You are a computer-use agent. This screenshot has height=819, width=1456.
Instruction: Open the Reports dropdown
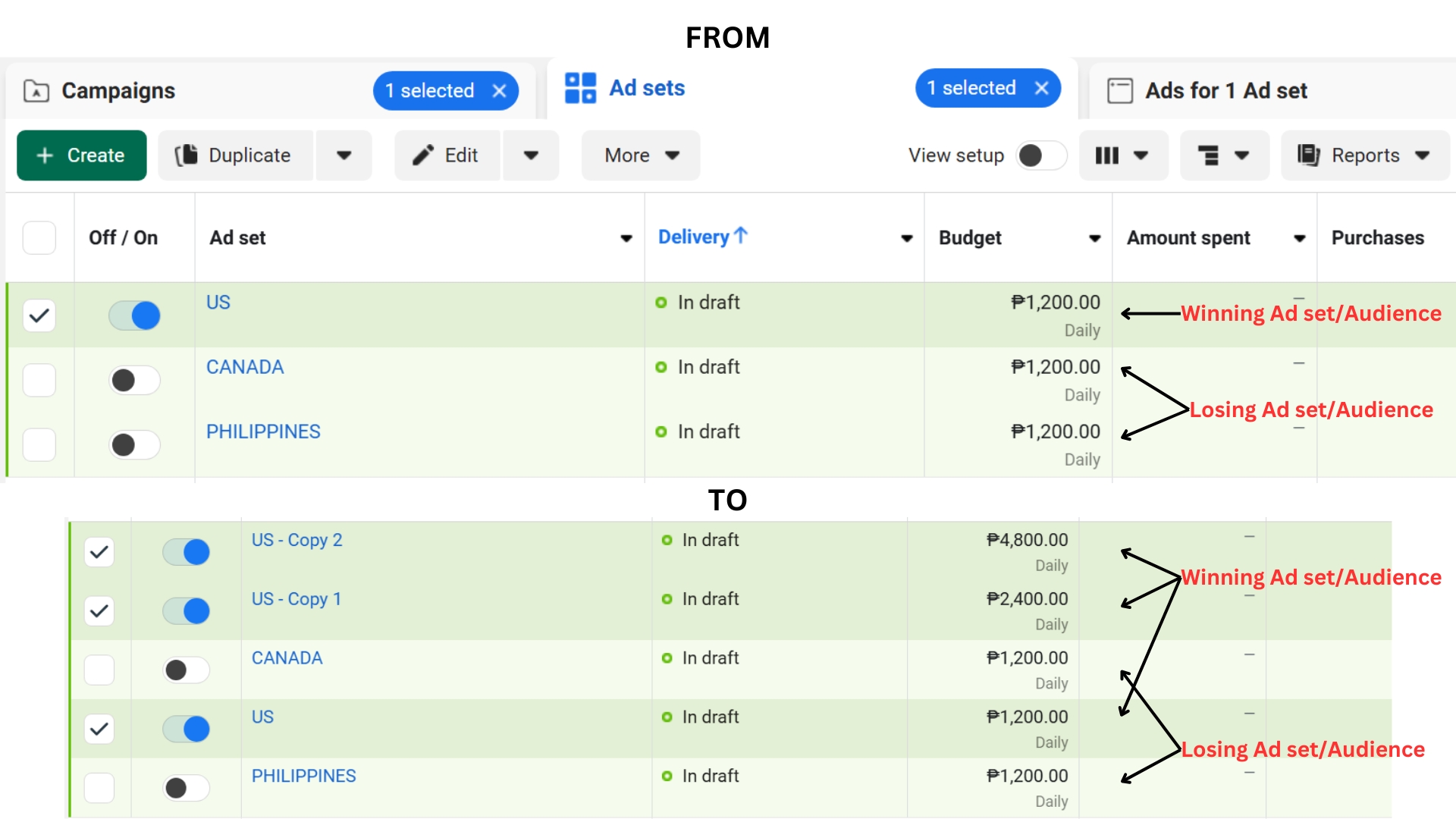1364,155
